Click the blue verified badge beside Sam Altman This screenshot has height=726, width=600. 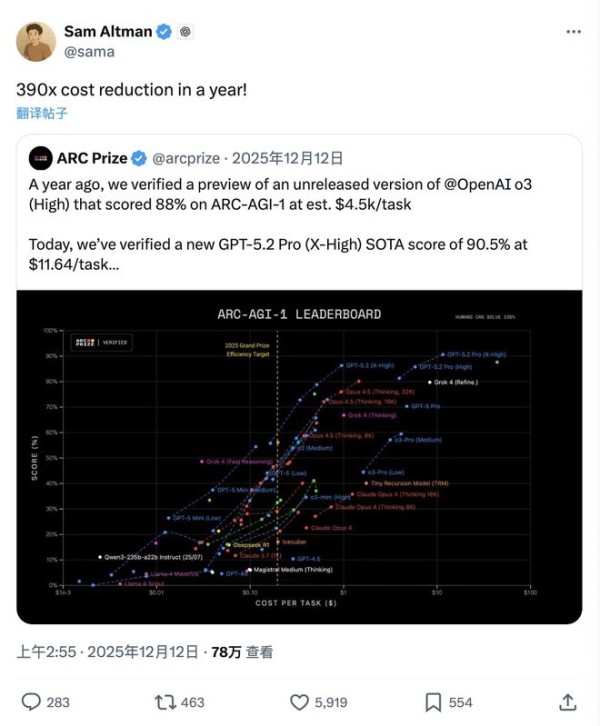tap(164, 32)
